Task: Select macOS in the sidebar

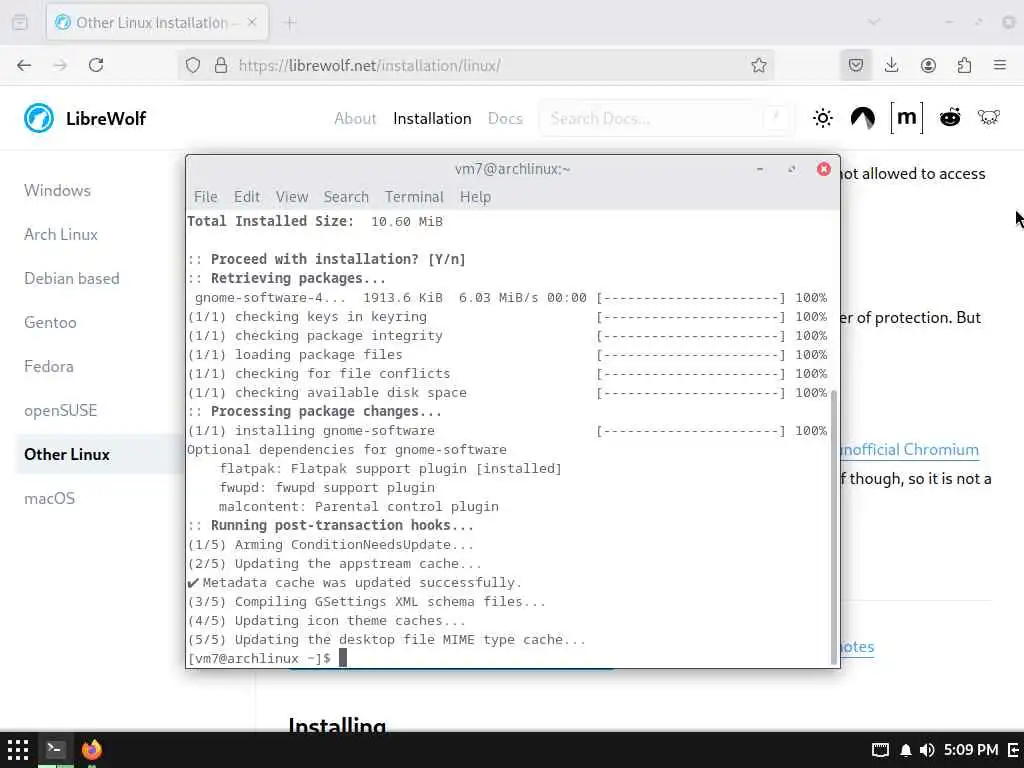Action: pos(50,499)
